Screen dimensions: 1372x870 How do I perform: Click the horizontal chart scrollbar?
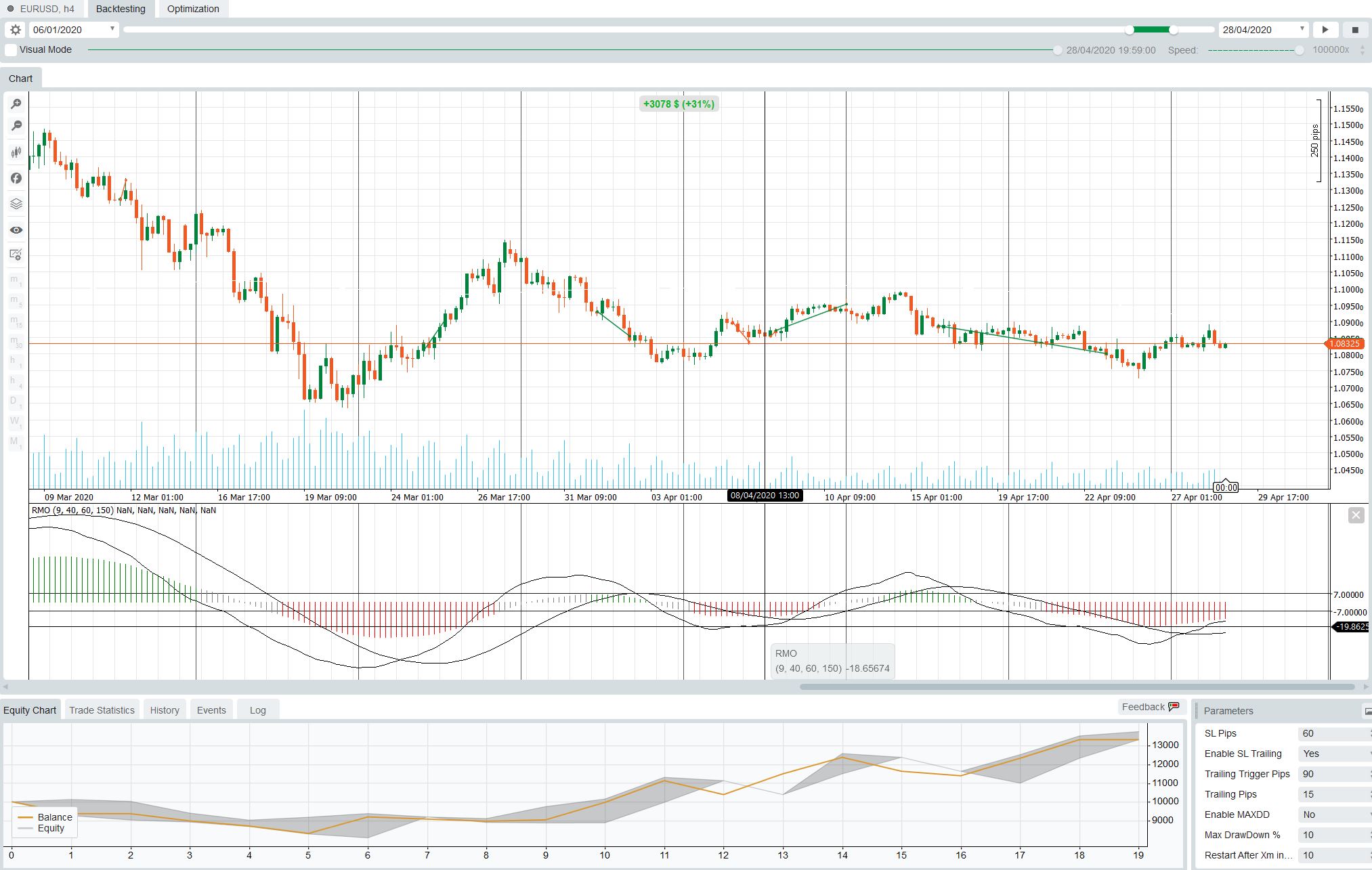[1077, 687]
